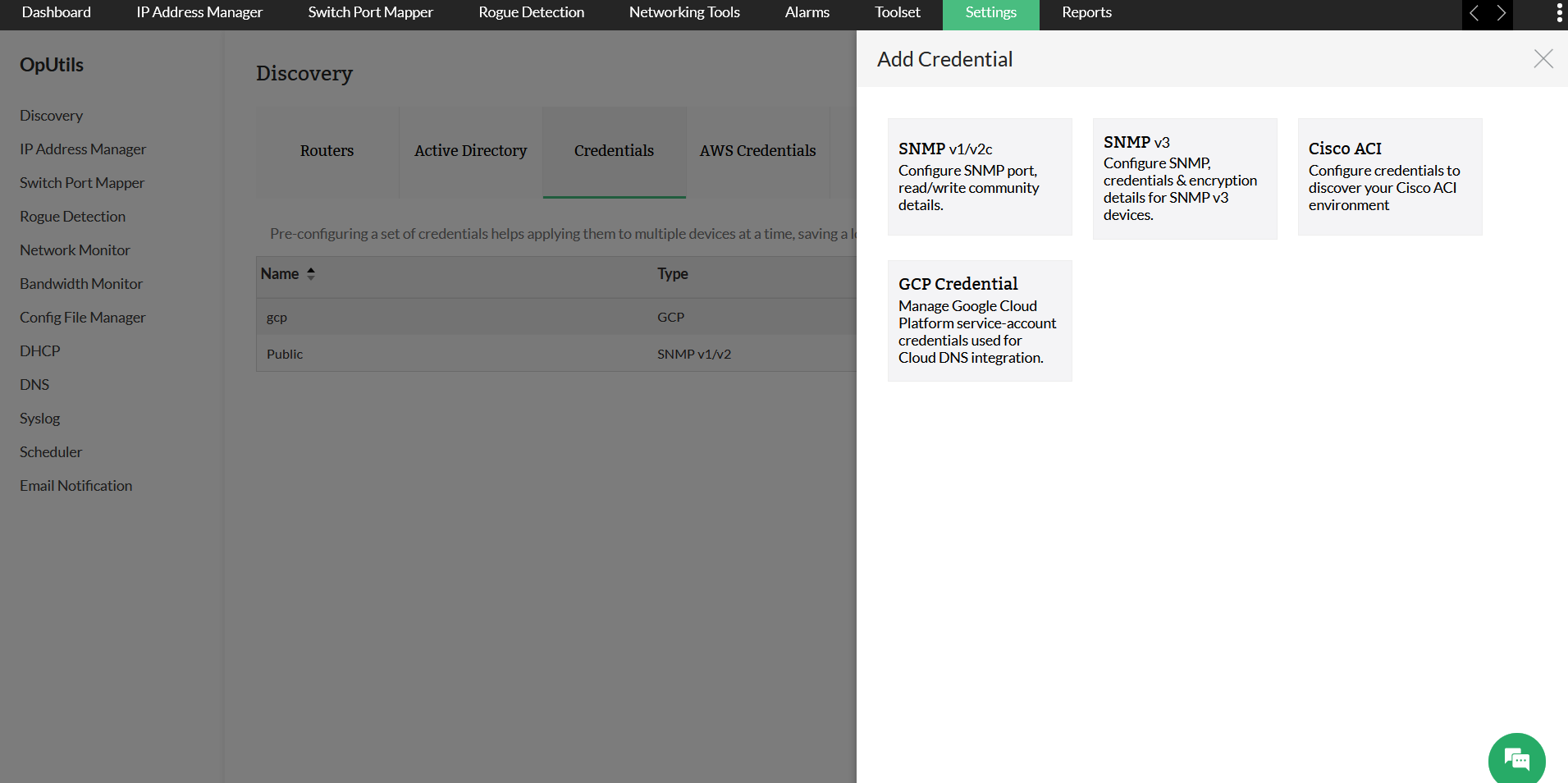The width and height of the screenshot is (1568, 783).
Task: Open Rogue Detection in sidebar
Action: tap(73, 217)
